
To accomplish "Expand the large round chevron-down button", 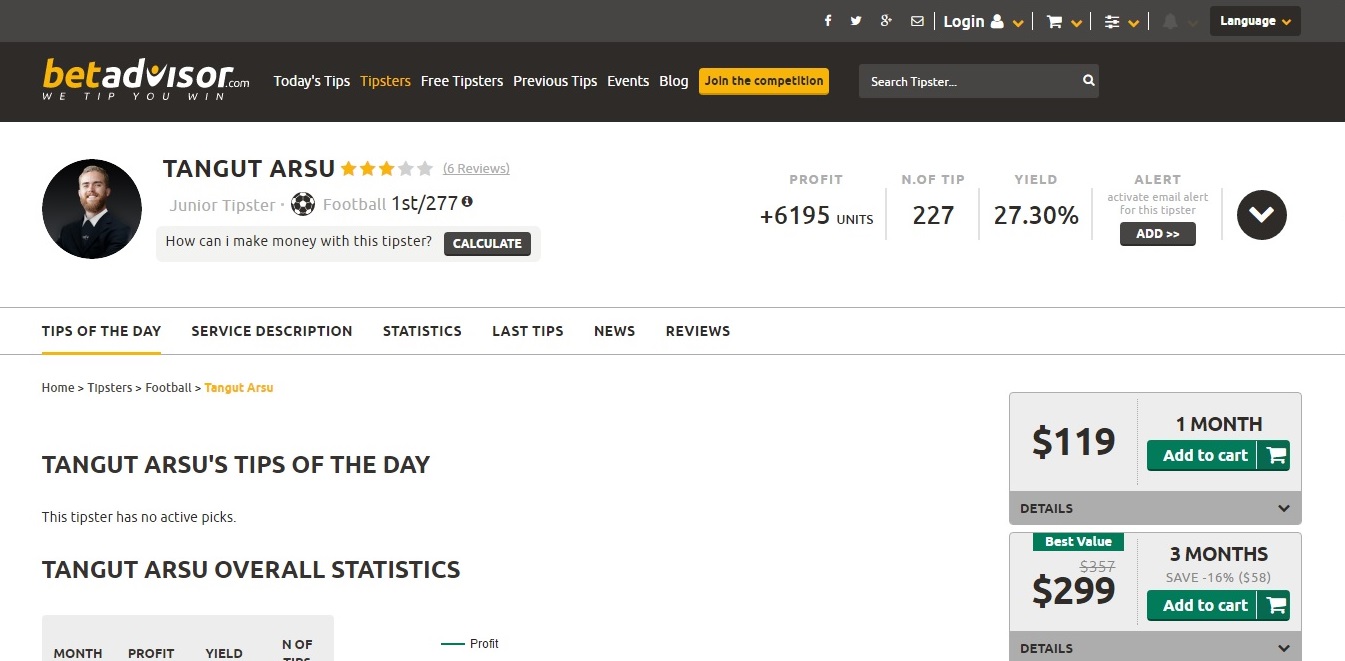I will tap(1261, 214).
